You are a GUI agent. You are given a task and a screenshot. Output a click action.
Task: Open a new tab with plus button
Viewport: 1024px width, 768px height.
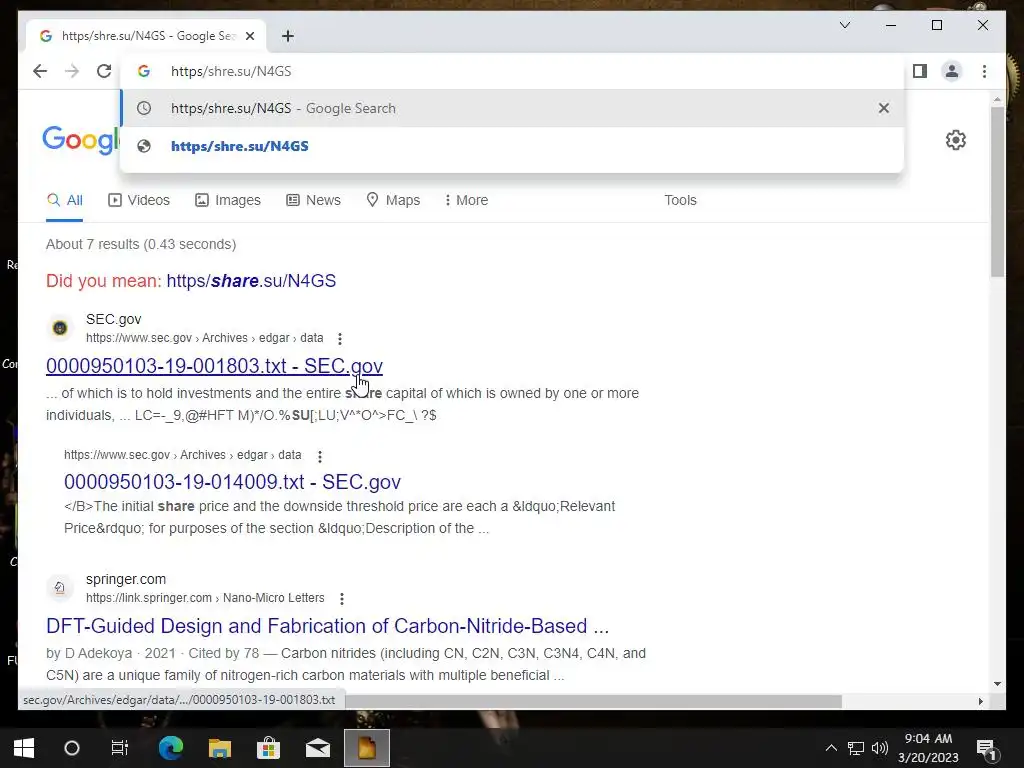coord(288,36)
